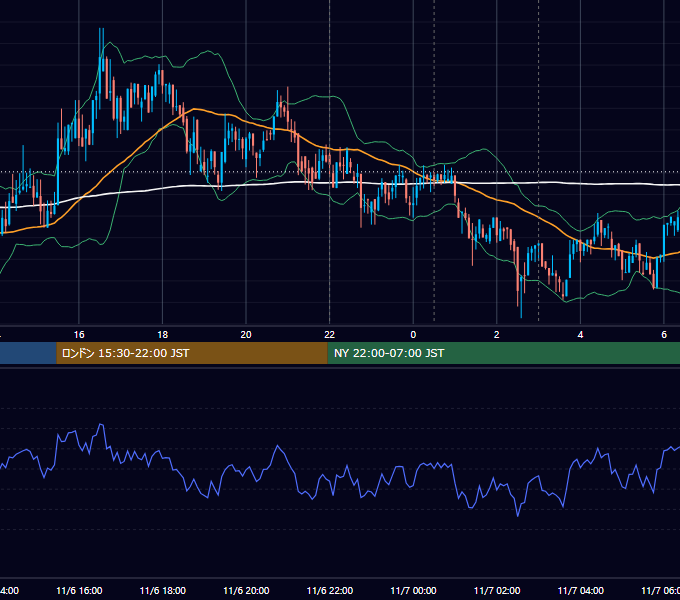
Task: Click the hour label 4 on the axis
Action: click(x=580, y=335)
